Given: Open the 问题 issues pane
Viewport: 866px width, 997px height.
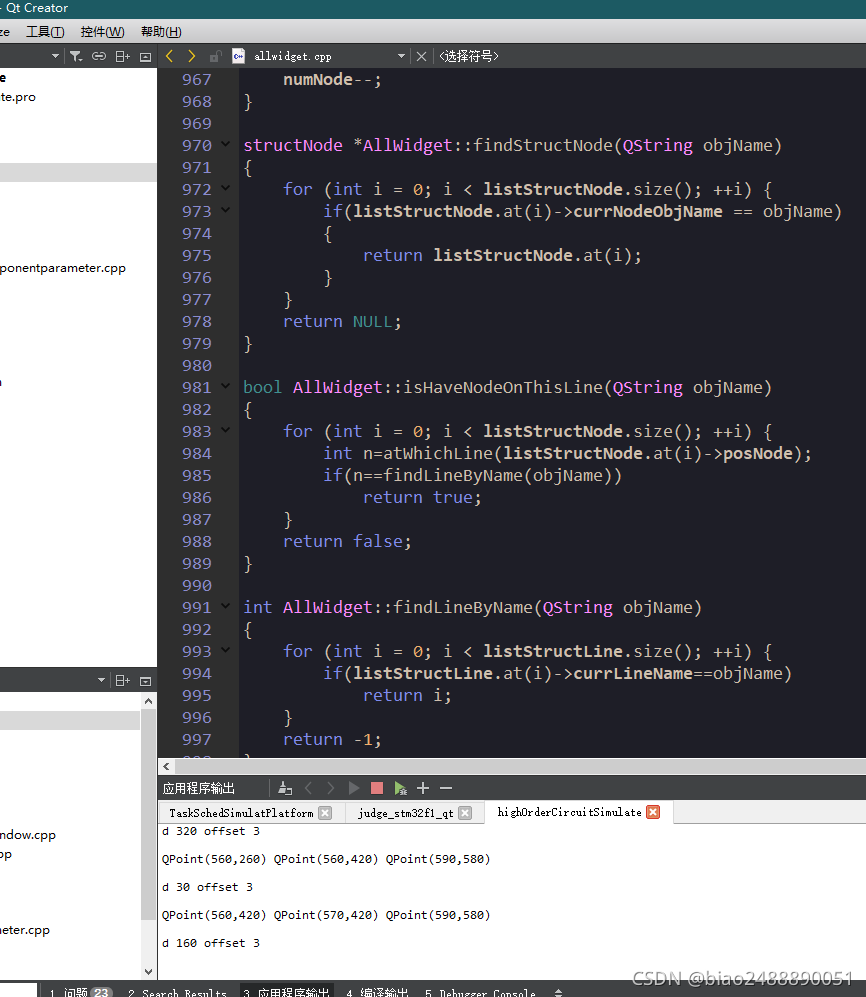Looking at the screenshot, I should pyautogui.click(x=81, y=992).
